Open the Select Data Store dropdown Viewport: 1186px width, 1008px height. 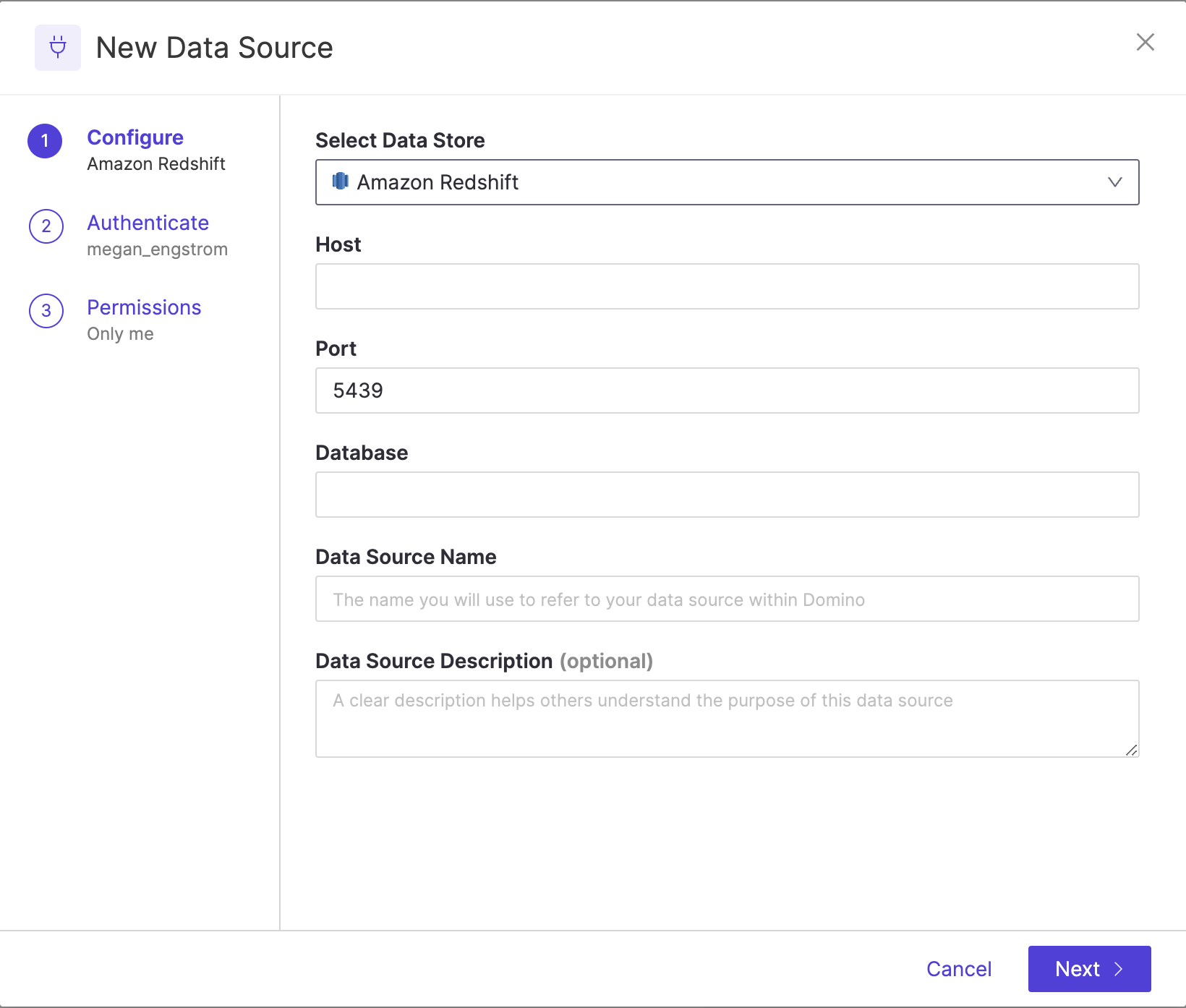pyautogui.click(x=728, y=182)
